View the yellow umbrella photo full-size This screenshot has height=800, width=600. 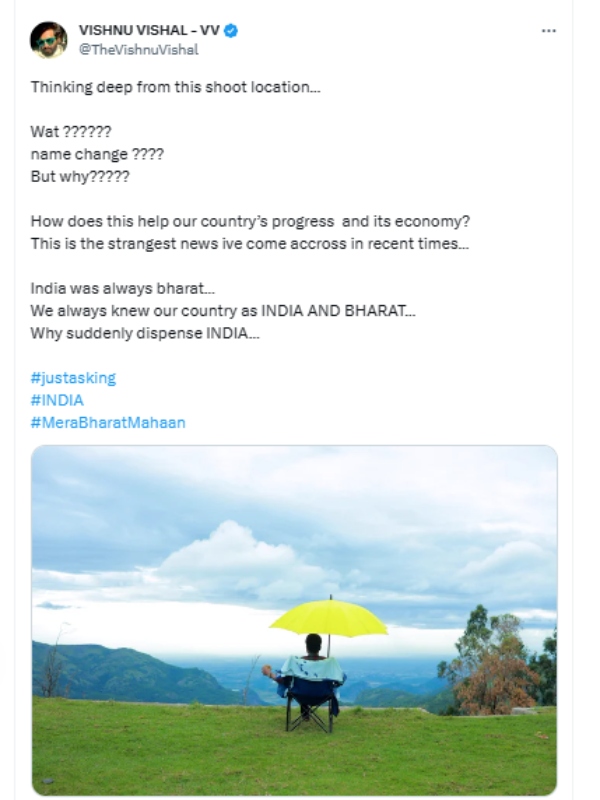pos(300,615)
